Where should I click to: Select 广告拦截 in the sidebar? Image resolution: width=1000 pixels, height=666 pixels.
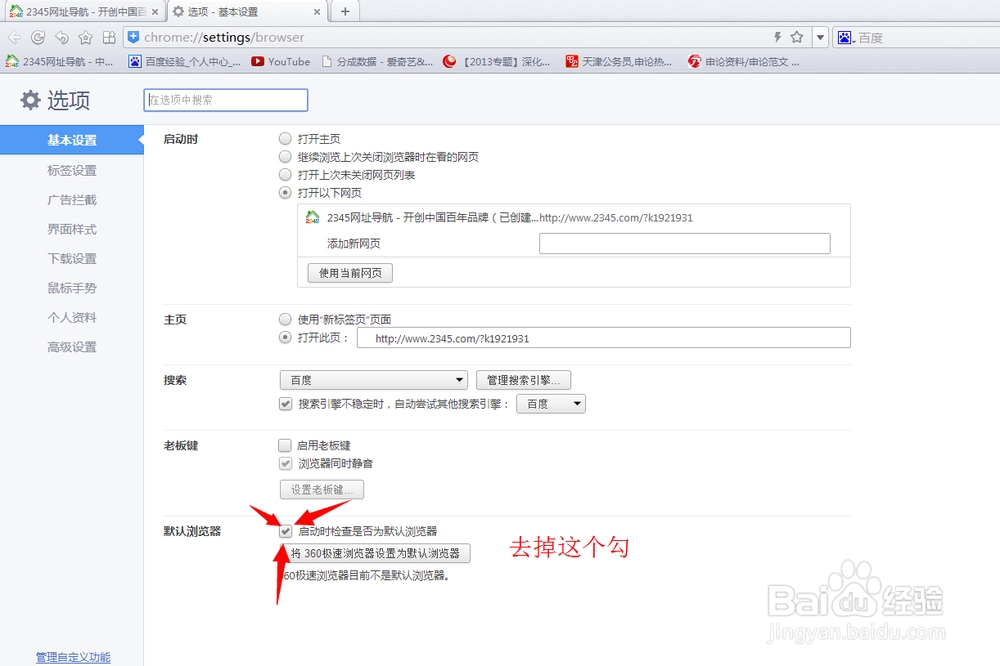coord(72,200)
